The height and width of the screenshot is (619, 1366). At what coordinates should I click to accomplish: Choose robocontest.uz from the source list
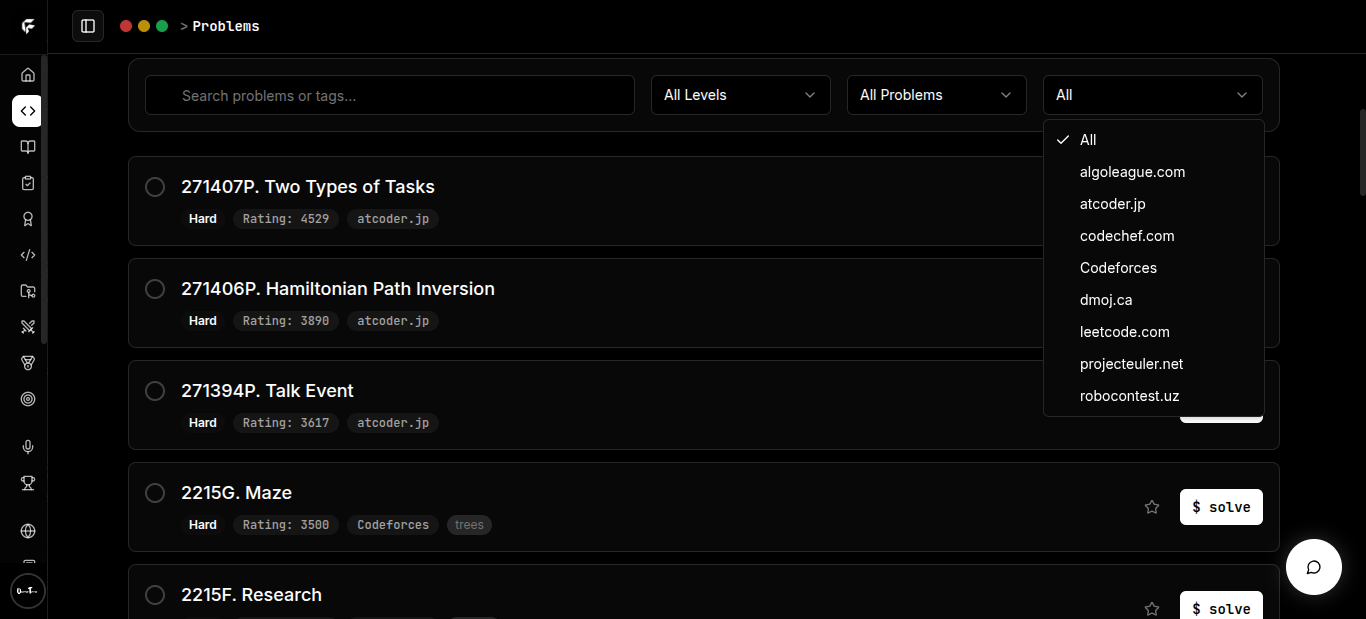tap(1154, 396)
